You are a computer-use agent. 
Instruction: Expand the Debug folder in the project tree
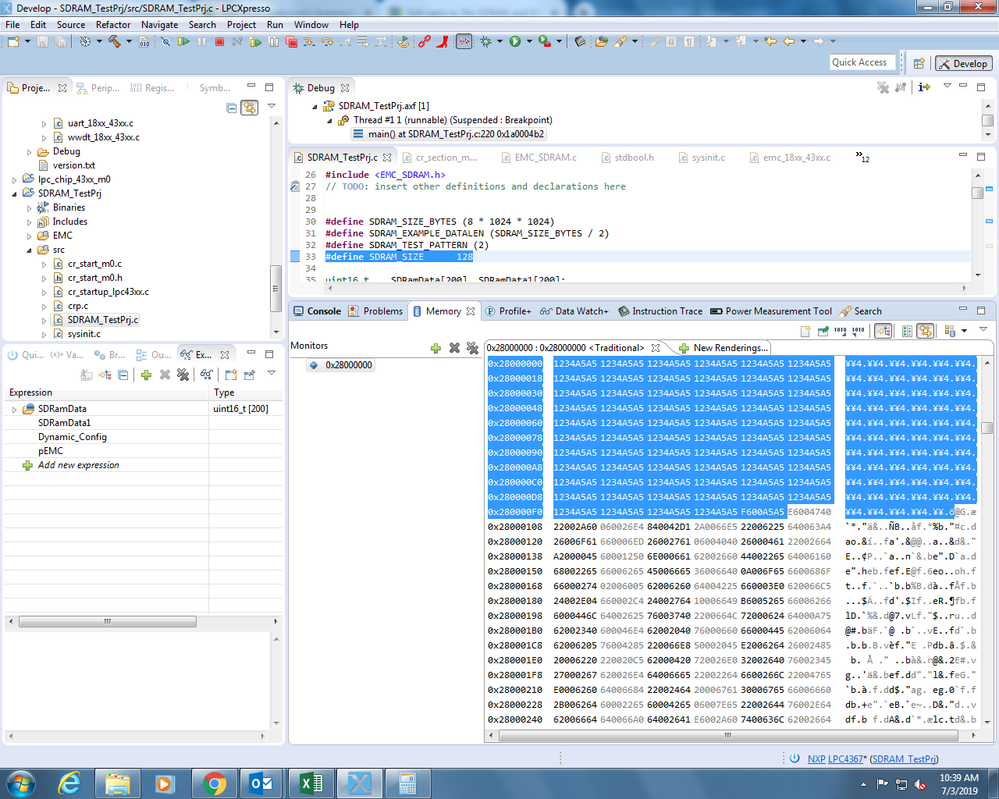pyautogui.click(x=29, y=152)
